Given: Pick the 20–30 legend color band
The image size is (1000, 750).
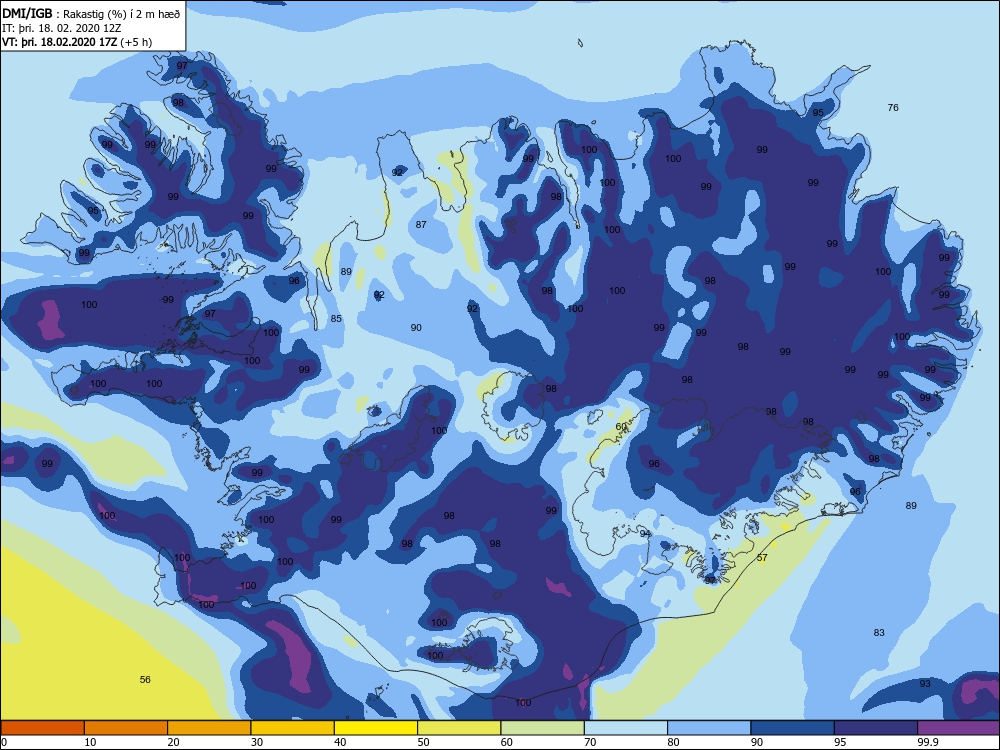Looking at the screenshot, I should click(209, 728).
